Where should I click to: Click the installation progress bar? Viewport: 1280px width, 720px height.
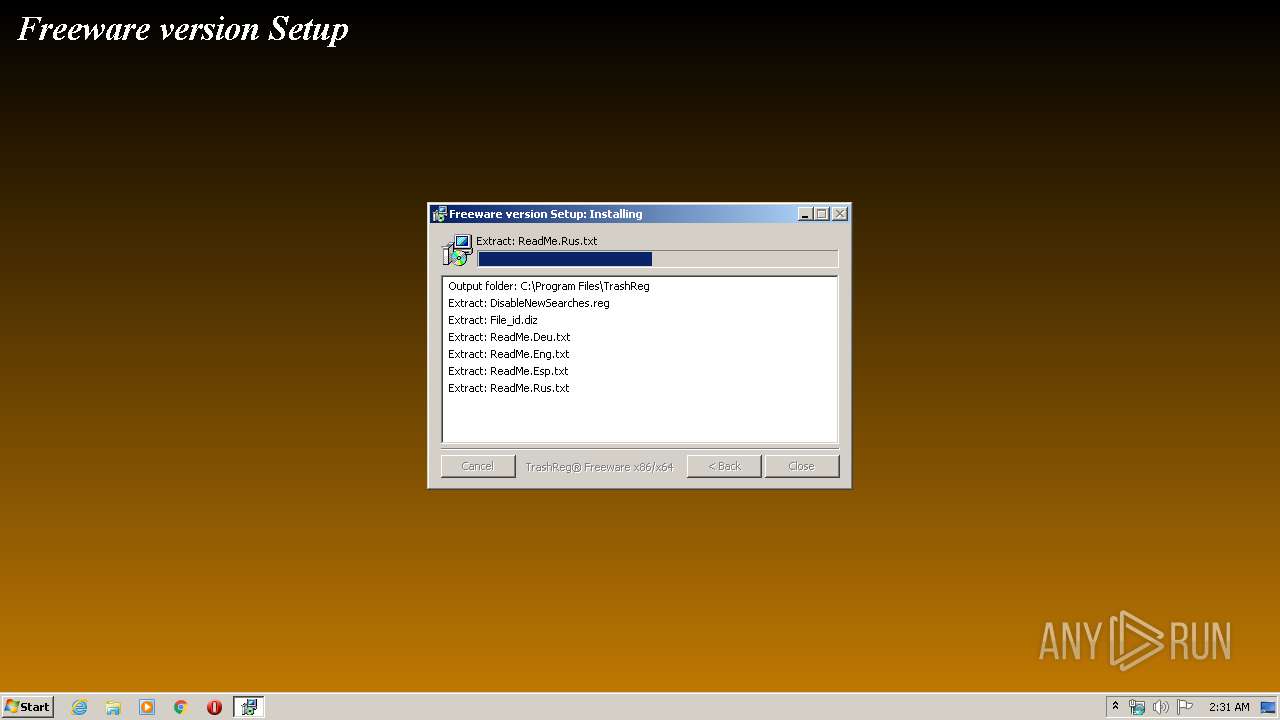(657, 259)
